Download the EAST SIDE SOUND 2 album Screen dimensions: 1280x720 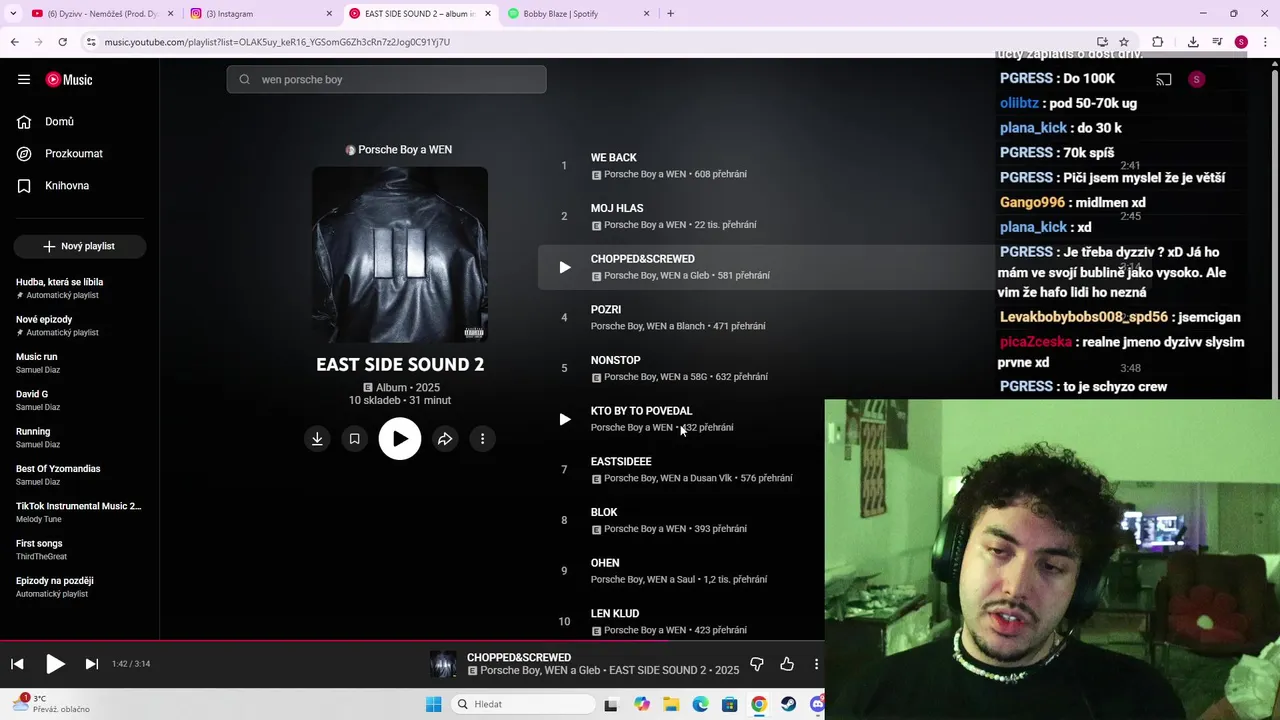click(x=317, y=439)
